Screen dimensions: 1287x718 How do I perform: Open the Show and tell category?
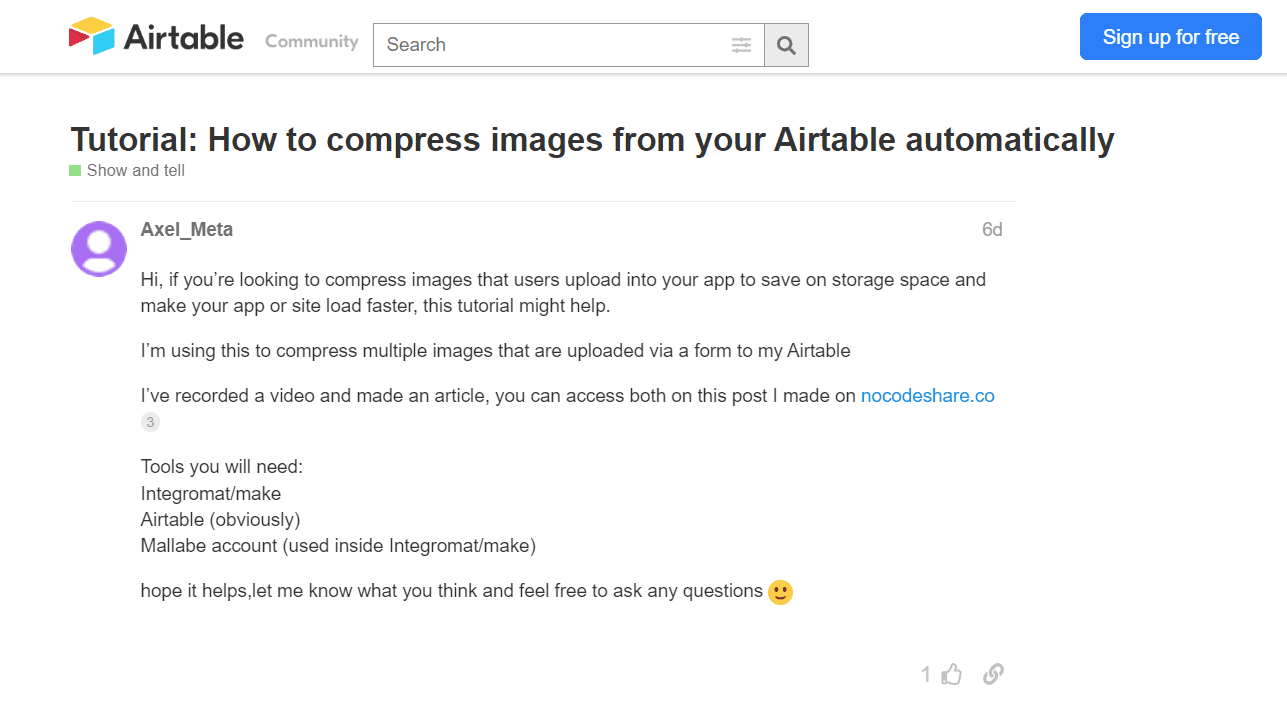pyautogui.click(x=127, y=171)
